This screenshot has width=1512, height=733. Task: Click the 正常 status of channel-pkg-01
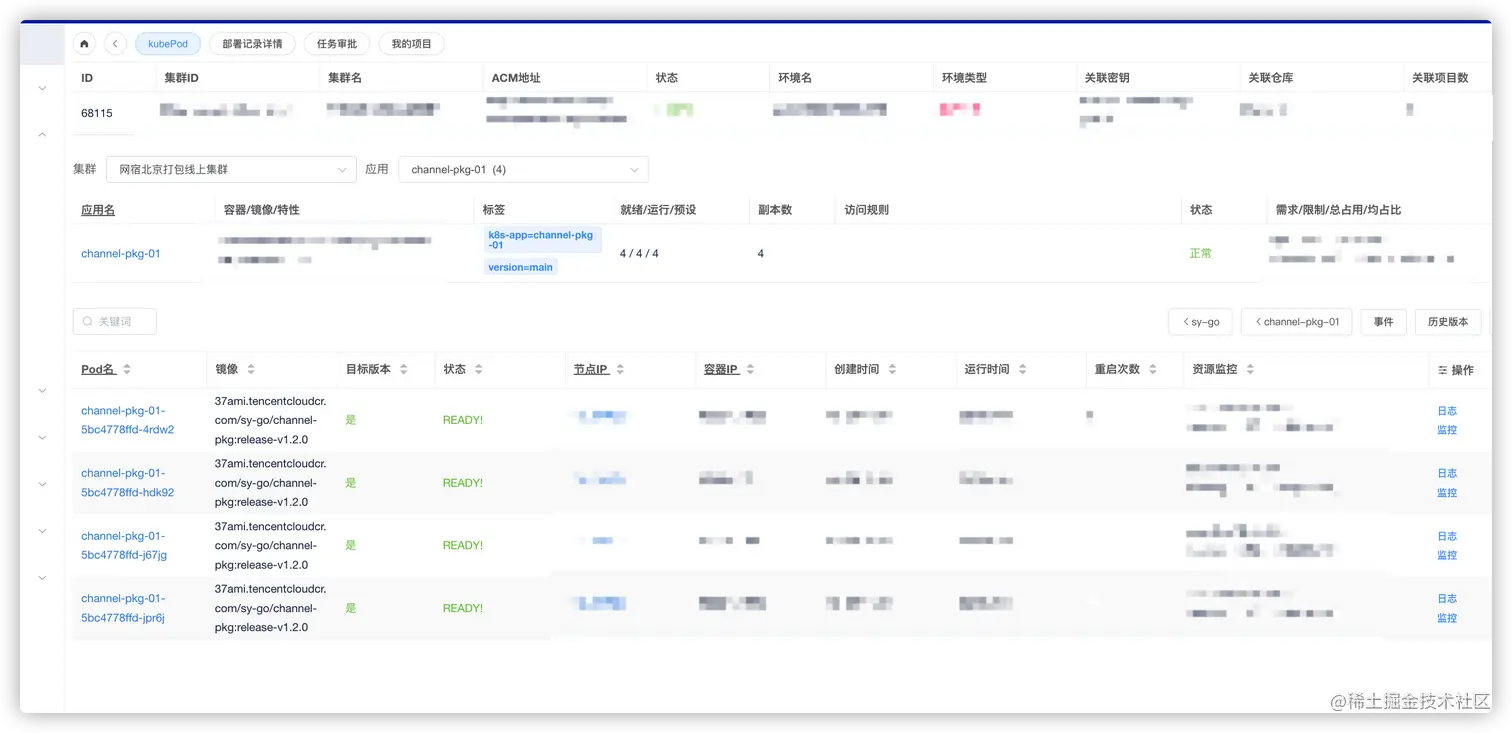pyautogui.click(x=1200, y=254)
